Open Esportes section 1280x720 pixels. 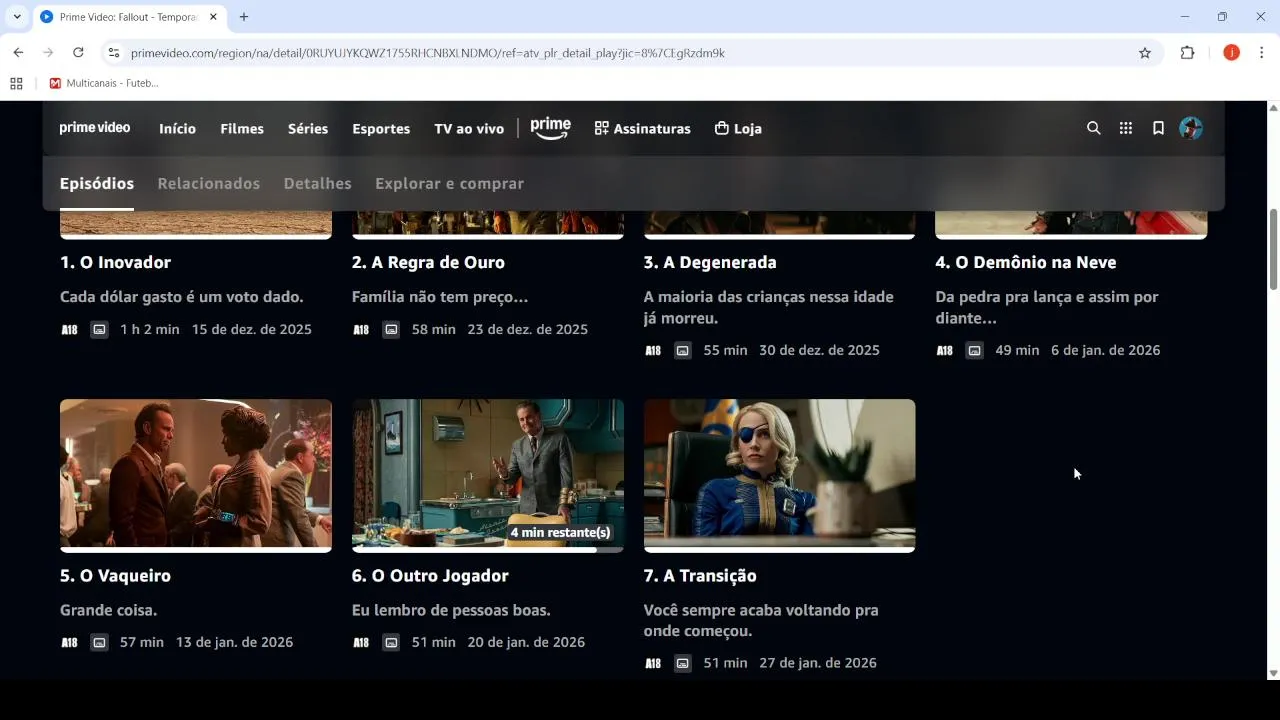tap(381, 129)
